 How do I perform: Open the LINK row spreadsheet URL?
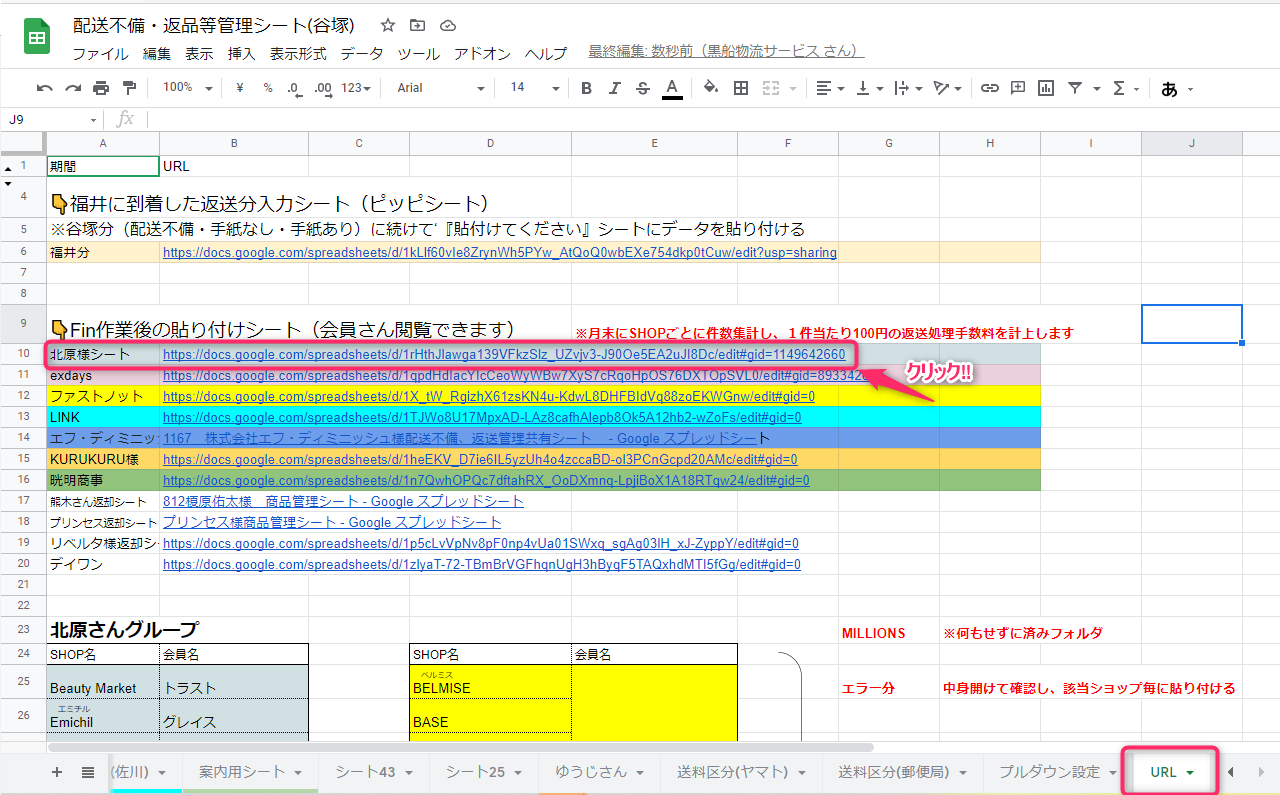[x=482, y=417]
